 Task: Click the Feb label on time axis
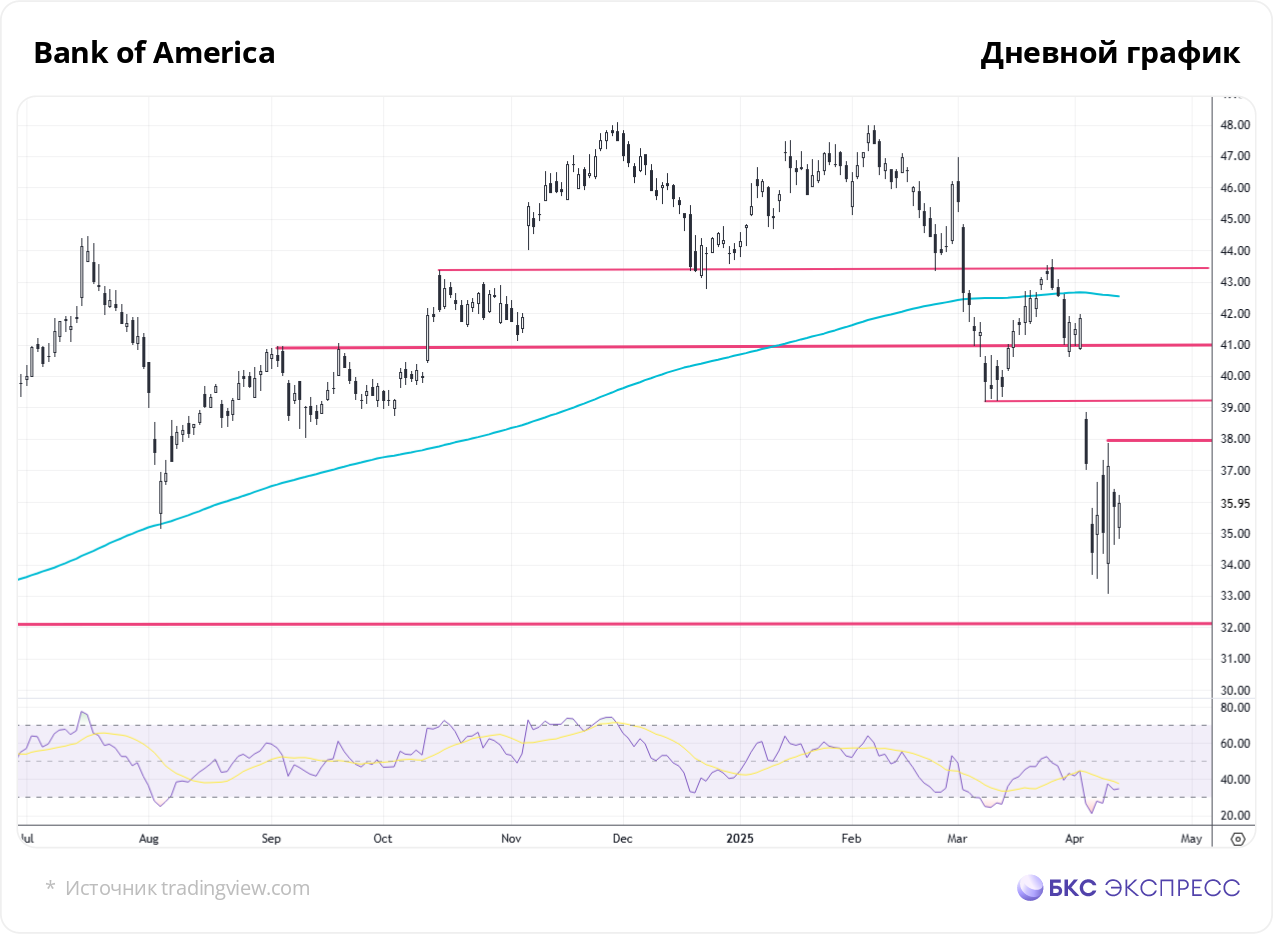coord(850,839)
